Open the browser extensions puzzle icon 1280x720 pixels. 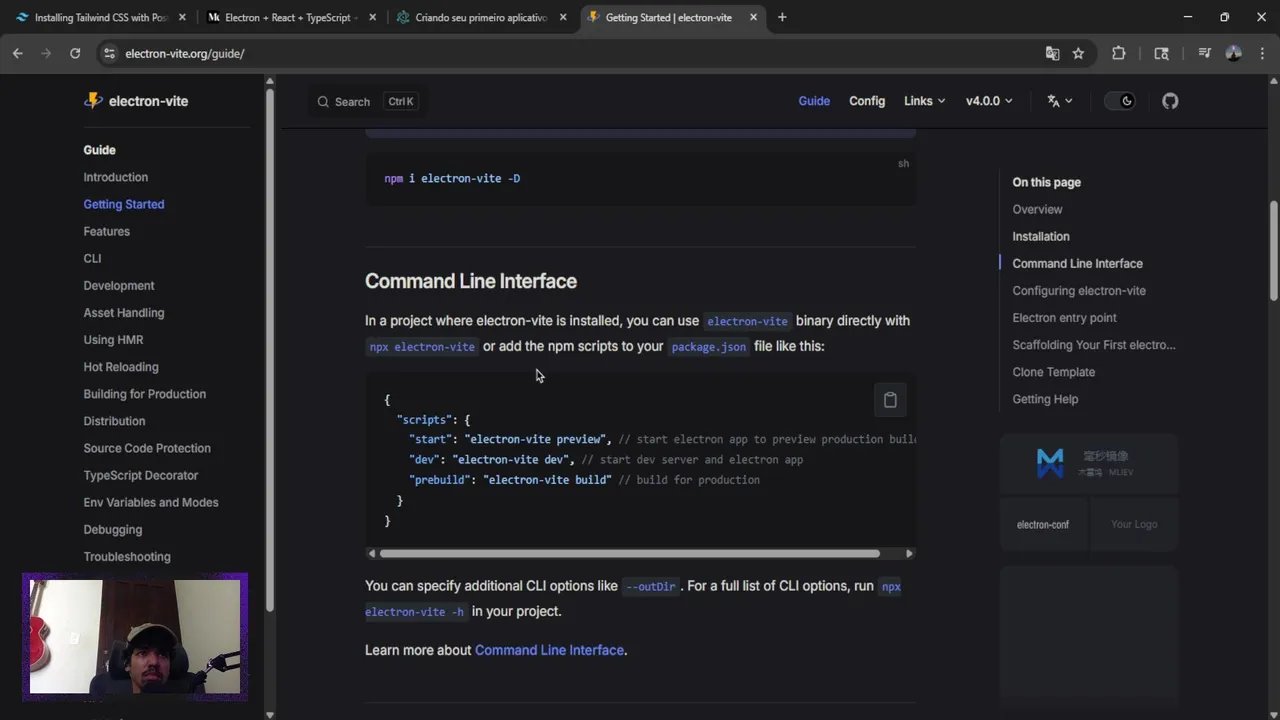(x=1119, y=54)
